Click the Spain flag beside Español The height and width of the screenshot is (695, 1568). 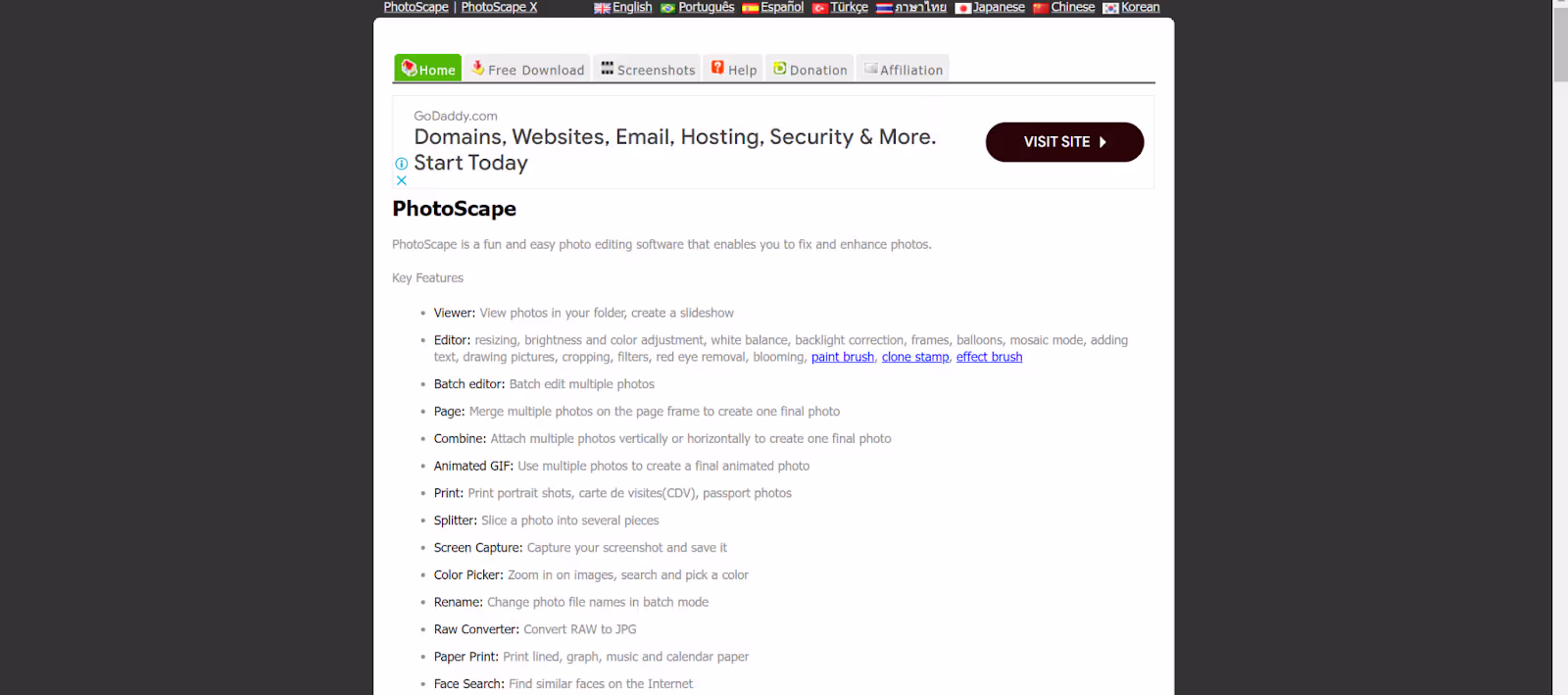coord(750,8)
